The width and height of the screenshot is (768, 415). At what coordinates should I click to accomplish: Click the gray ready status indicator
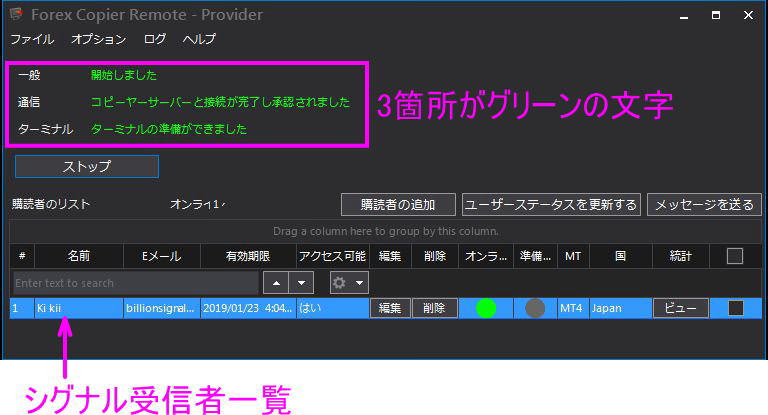pos(535,308)
